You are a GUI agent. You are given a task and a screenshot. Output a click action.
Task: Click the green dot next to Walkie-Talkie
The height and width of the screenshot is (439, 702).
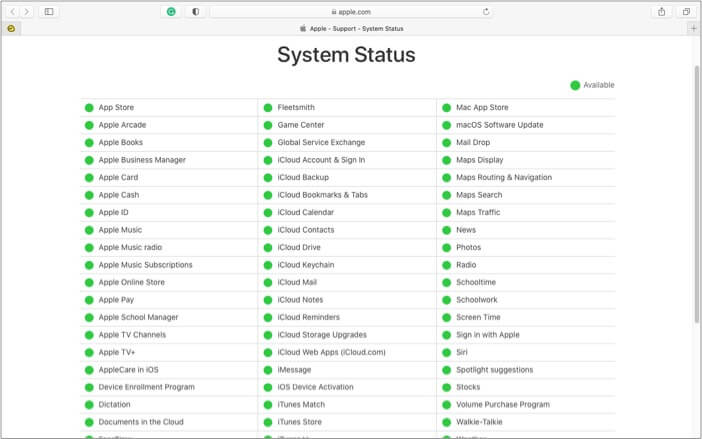(x=446, y=422)
